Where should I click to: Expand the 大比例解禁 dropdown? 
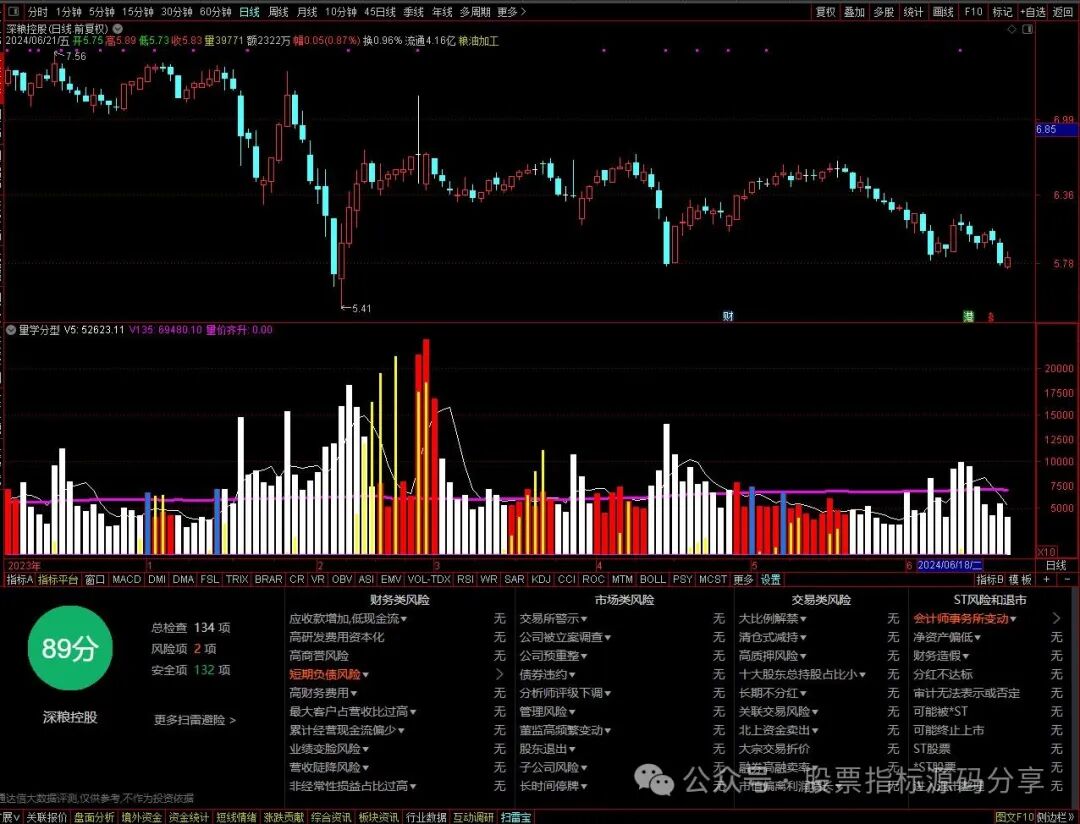click(773, 619)
